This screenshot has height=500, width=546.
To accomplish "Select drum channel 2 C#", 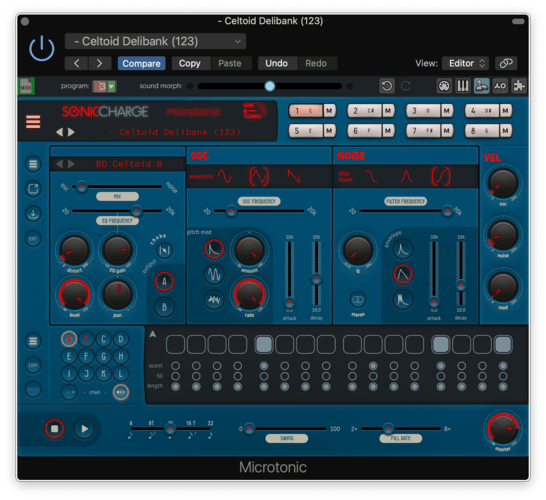I will [x=365, y=111].
